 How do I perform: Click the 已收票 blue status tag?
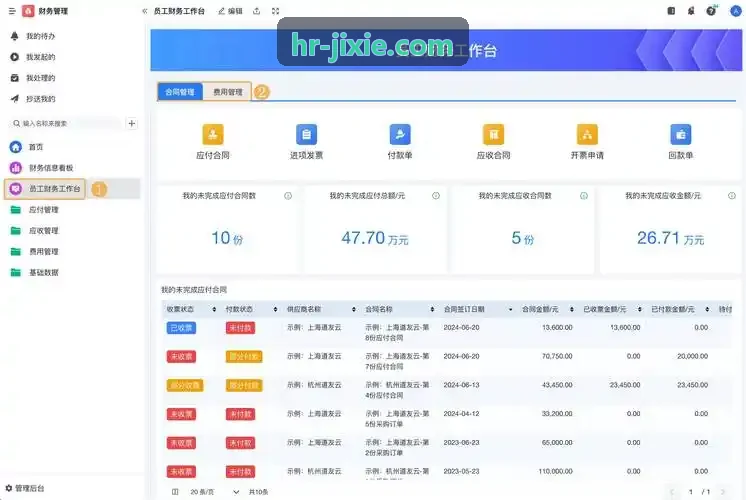pyautogui.click(x=181, y=328)
